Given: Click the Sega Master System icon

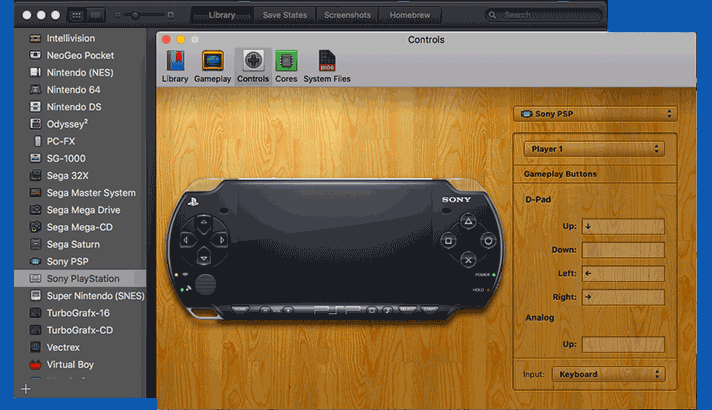Looking at the screenshot, I should [35, 193].
